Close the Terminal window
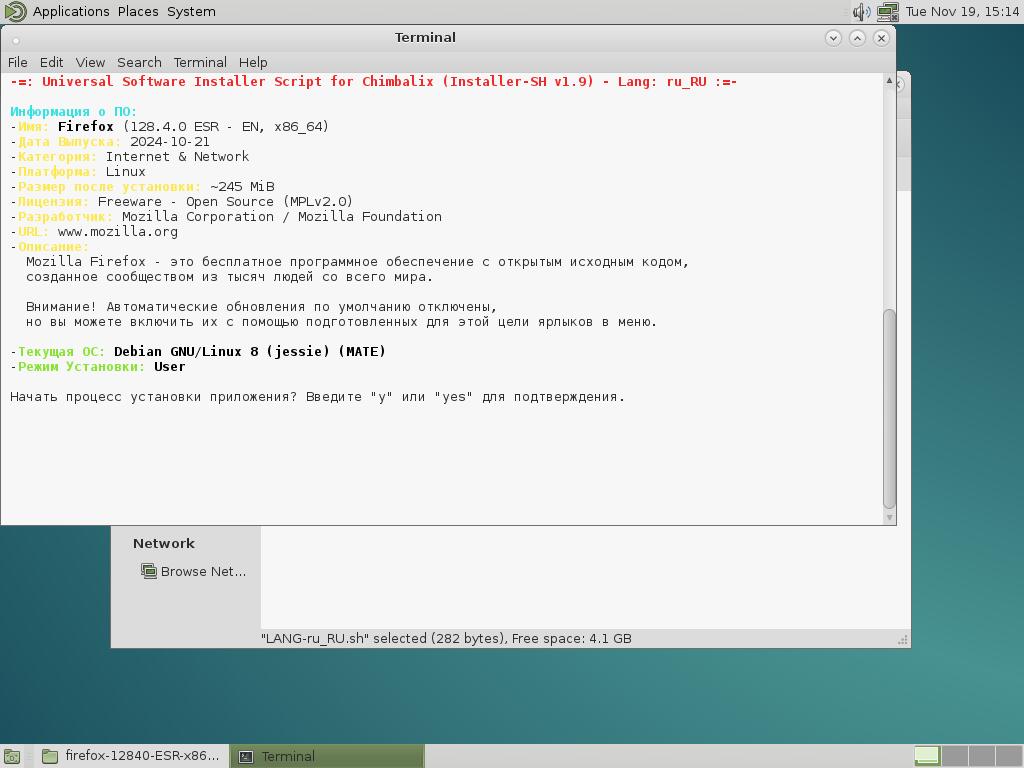Screen dimensions: 1024x768 pyautogui.click(x=881, y=38)
